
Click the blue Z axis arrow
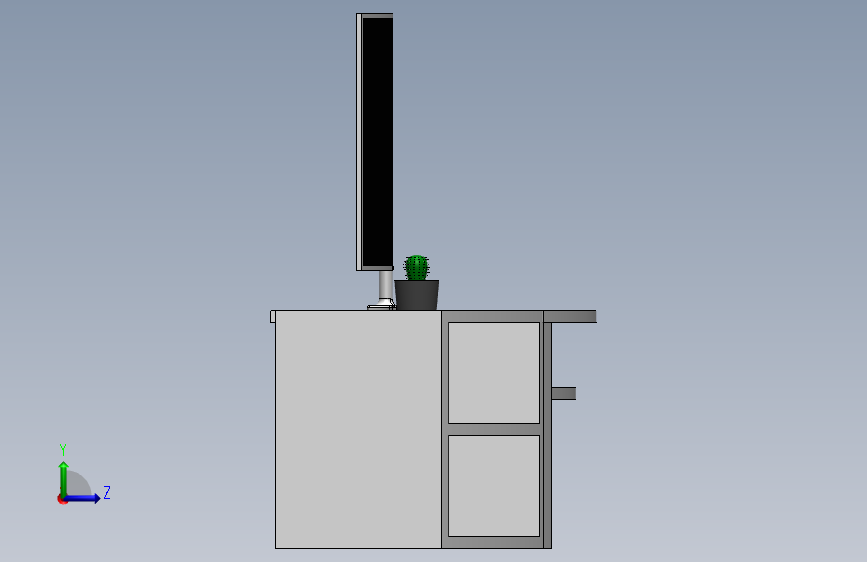click(x=82, y=498)
